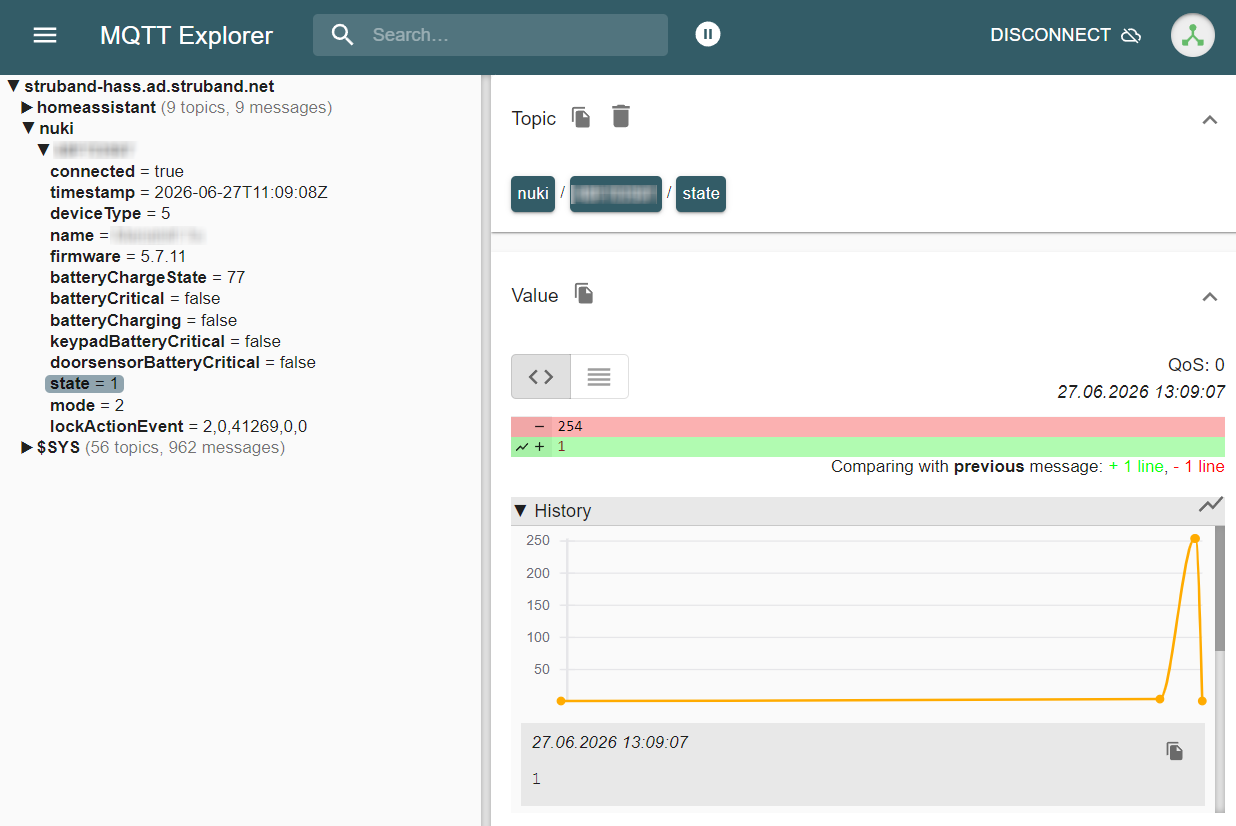Select the state = 1 topic

coord(85,383)
